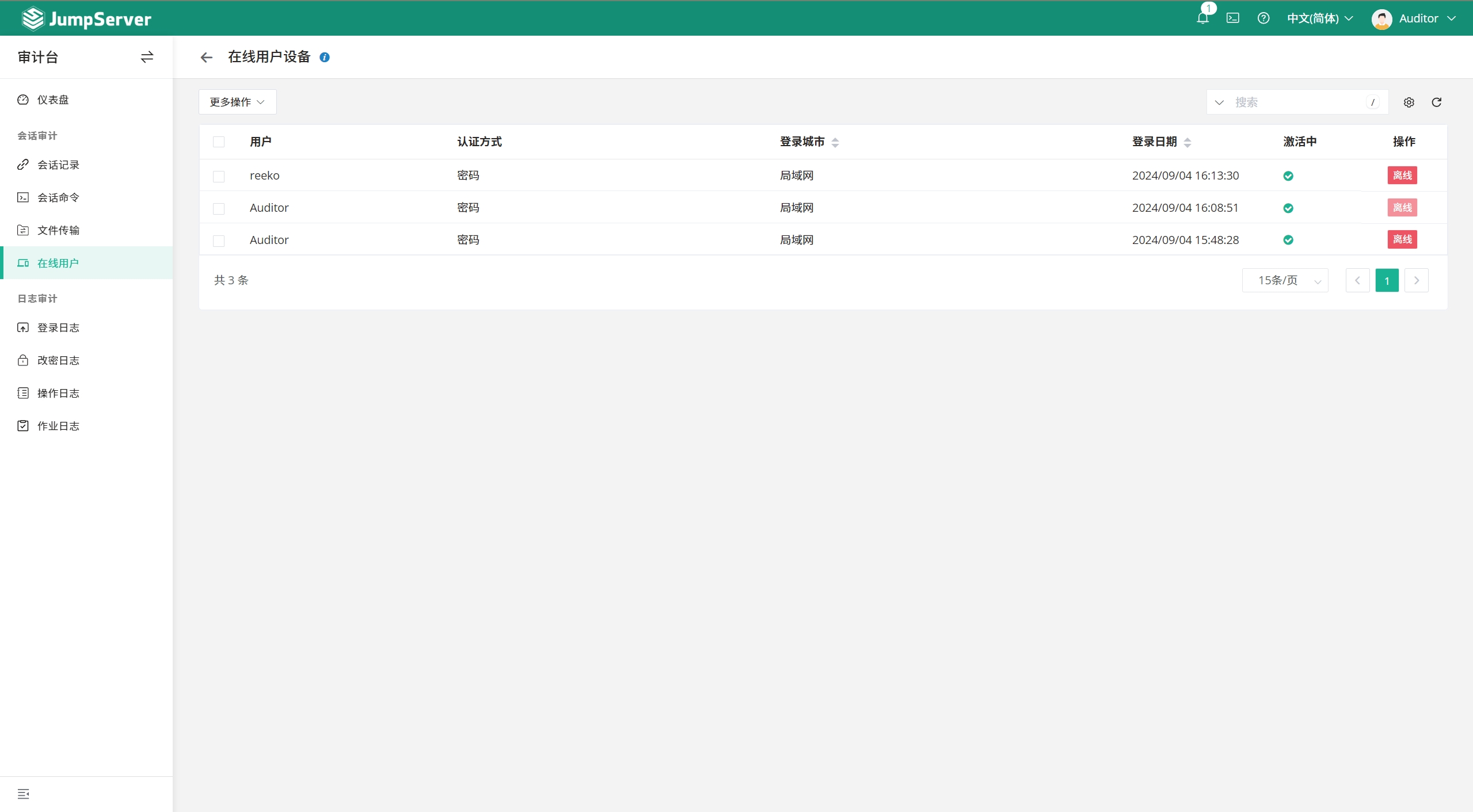Click login date 2024/09/04 16:13:30
The width and height of the screenshot is (1473, 812).
point(1185,176)
